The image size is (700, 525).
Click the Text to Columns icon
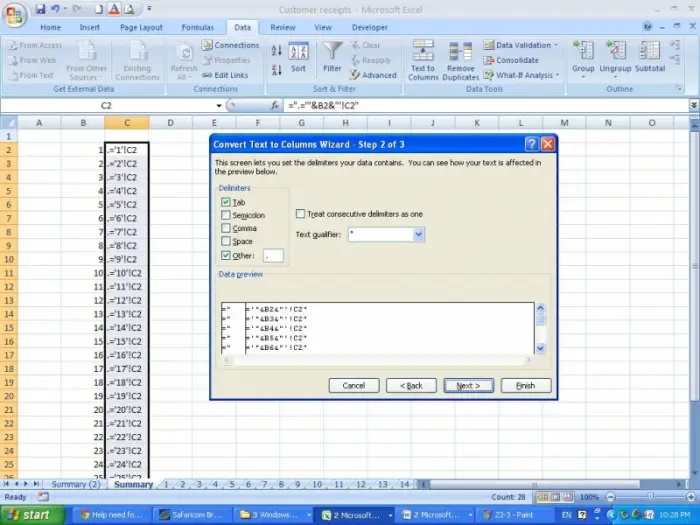click(423, 60)
